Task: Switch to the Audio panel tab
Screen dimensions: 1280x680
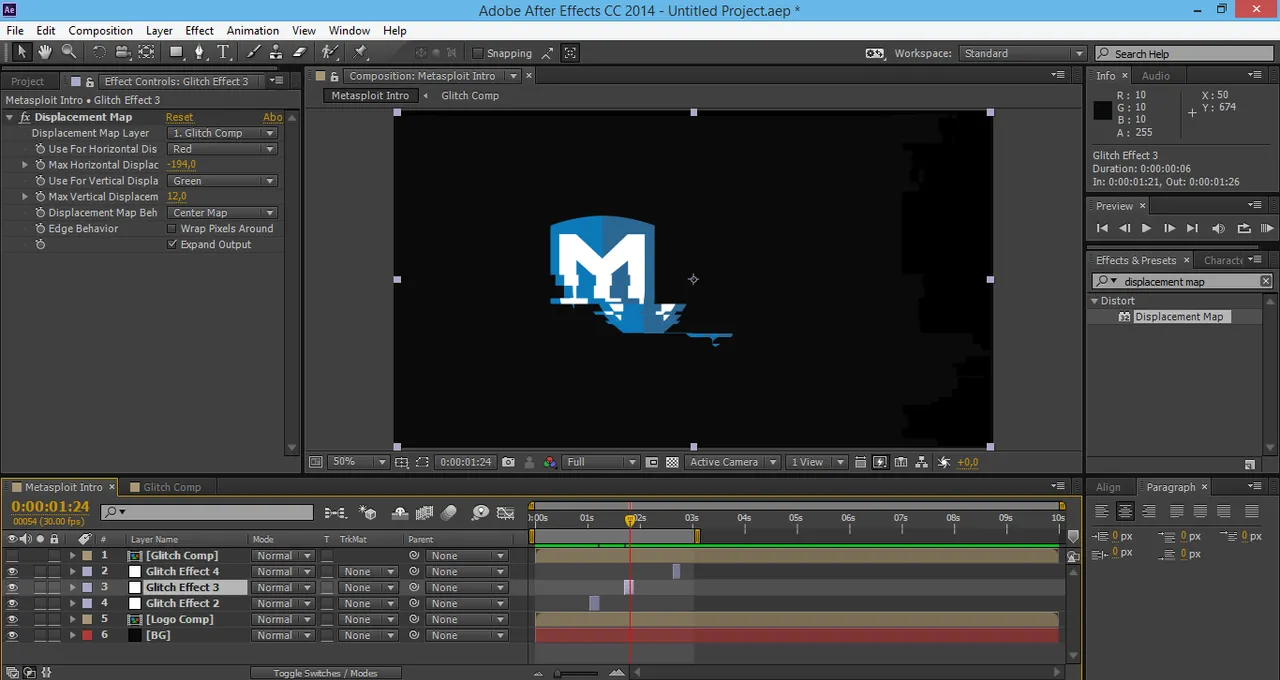Action: click(1156, 76)
